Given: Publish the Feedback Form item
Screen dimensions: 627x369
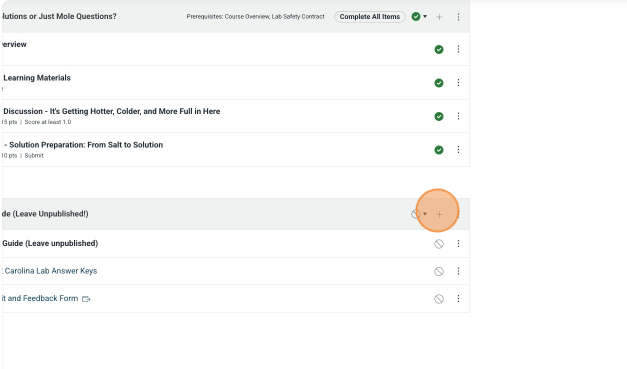Looking at the screenshot, I should coord(439,299).
